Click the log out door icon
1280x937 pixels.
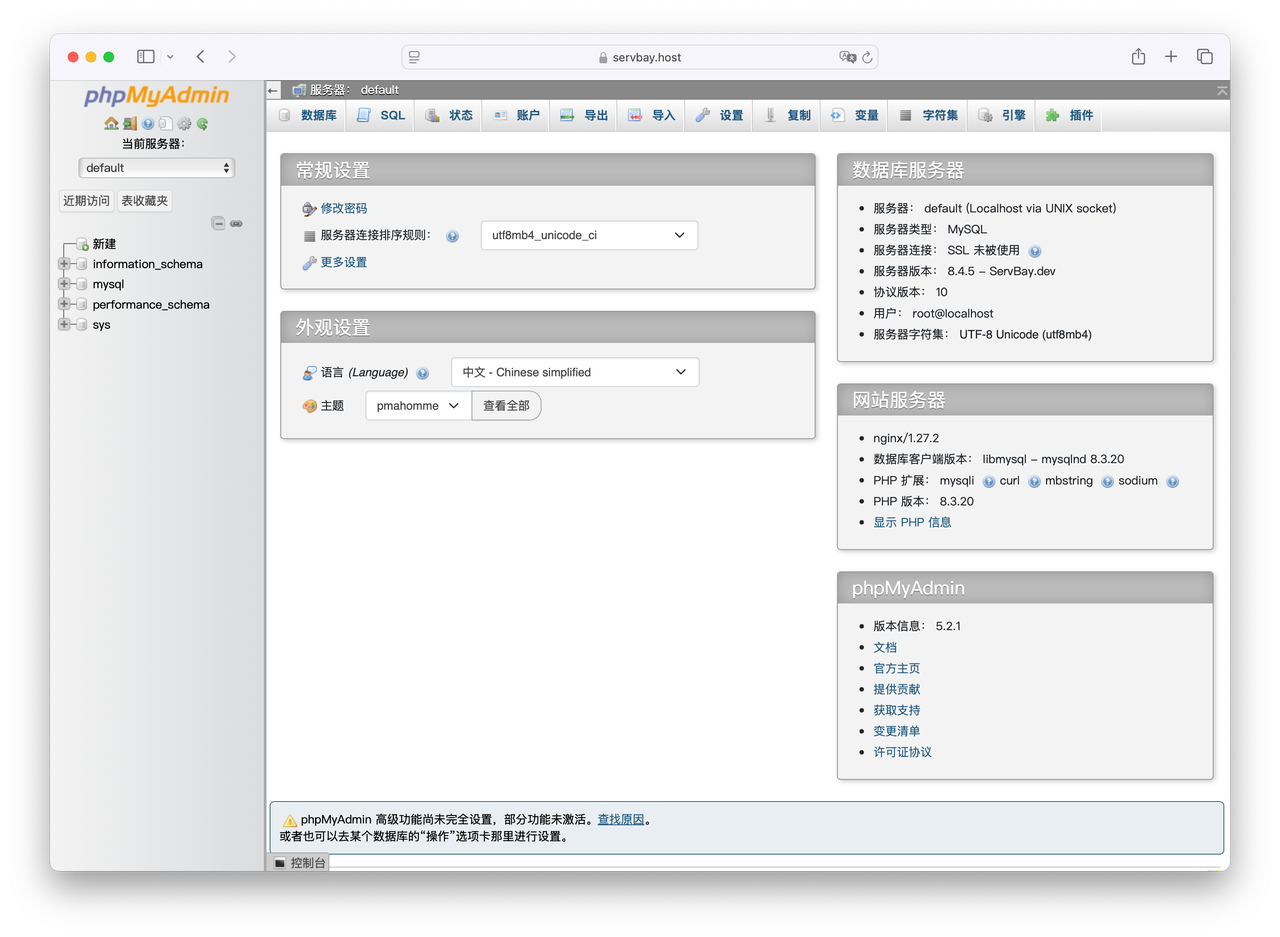[x=129, y=124]
